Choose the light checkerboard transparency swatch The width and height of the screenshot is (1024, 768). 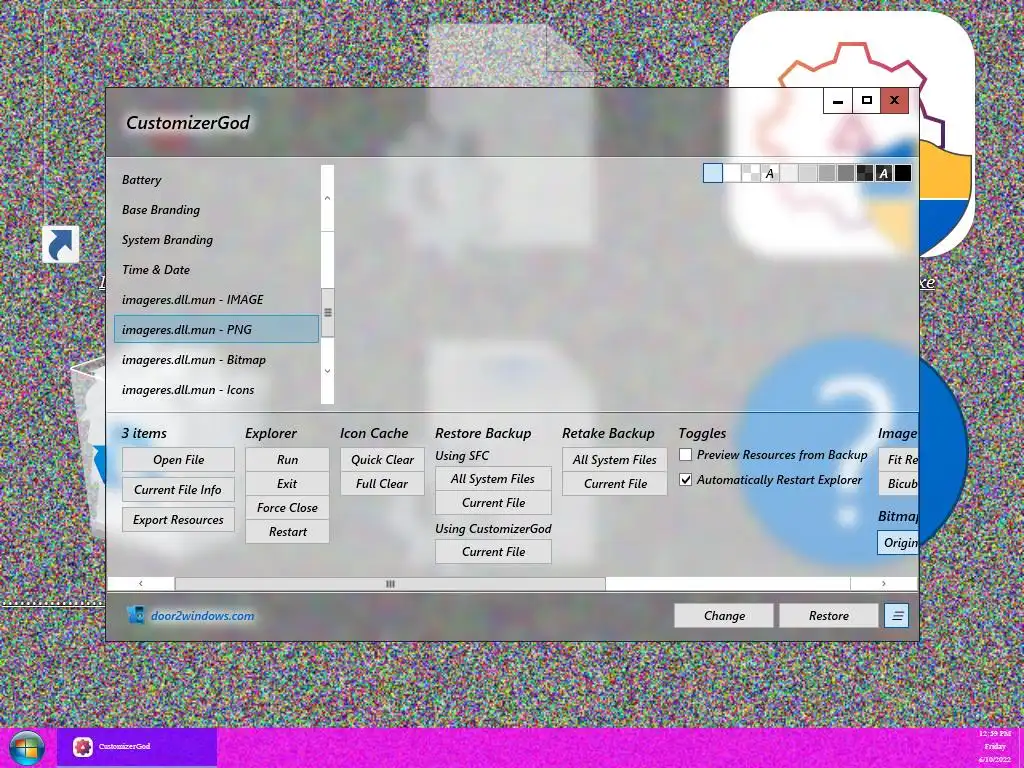click(751, 173)
